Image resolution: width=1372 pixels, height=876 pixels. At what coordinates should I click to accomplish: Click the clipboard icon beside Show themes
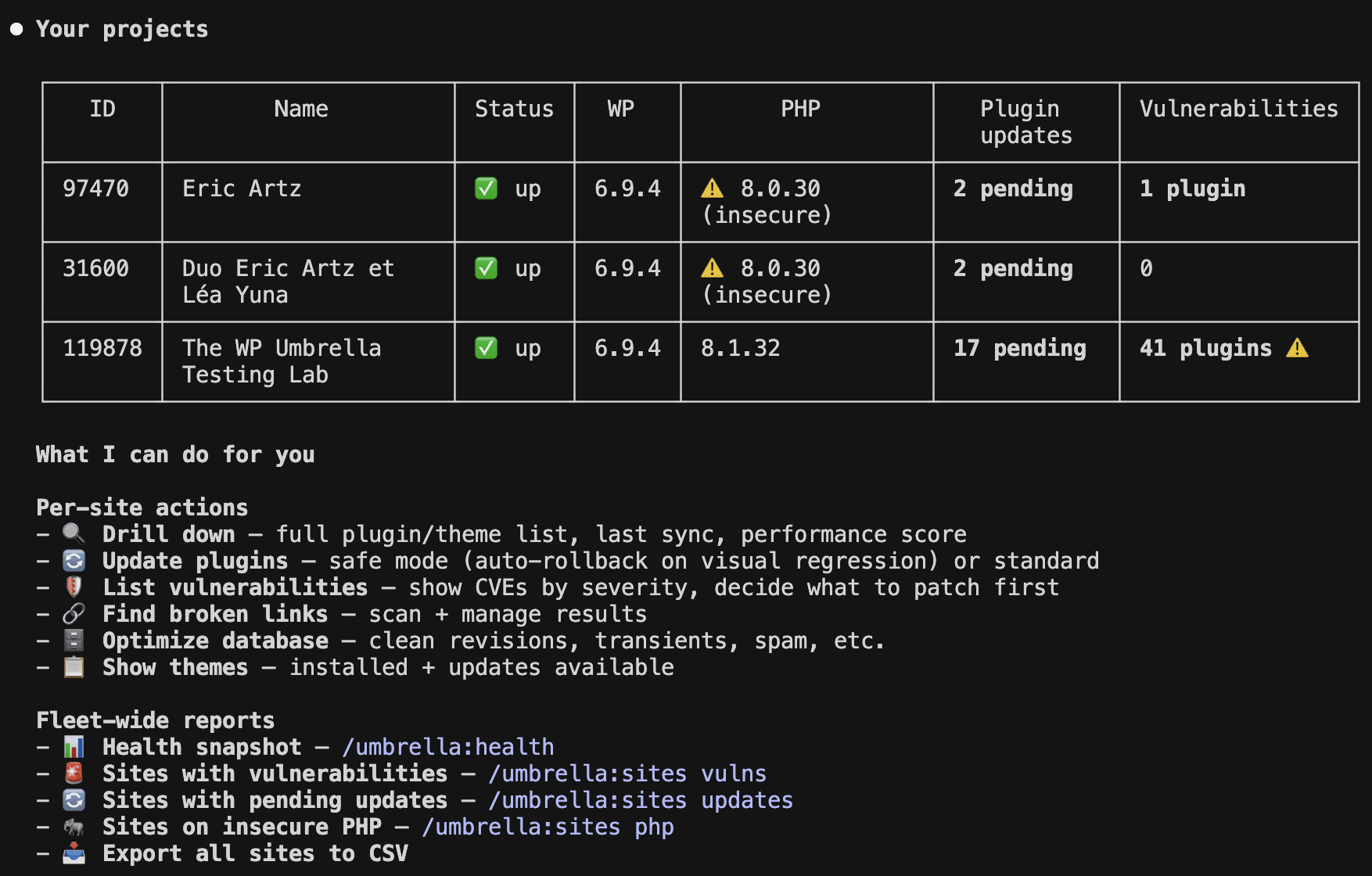tap(74, 667)
